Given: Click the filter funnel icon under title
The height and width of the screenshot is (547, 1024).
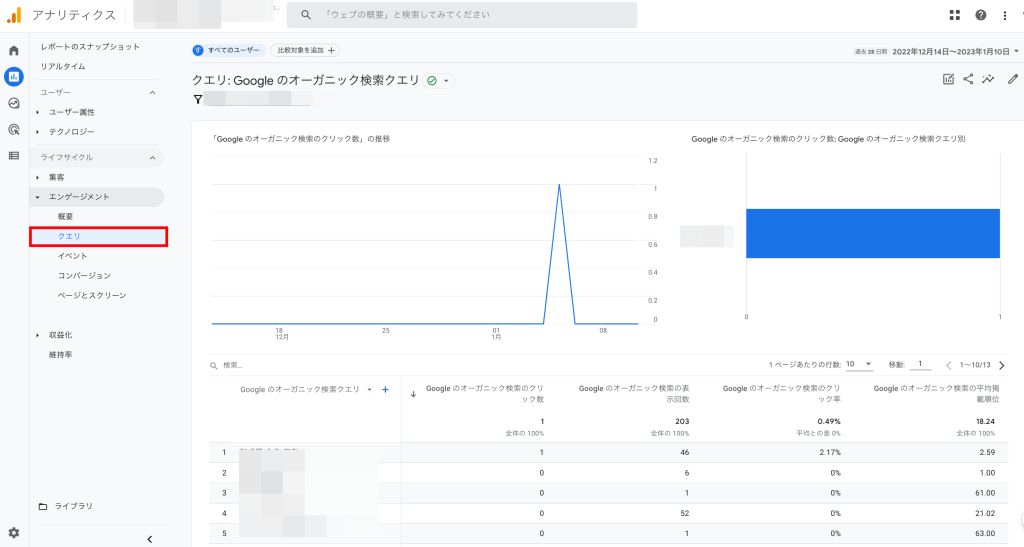Looking at the screenshot, I should [197, 99].
